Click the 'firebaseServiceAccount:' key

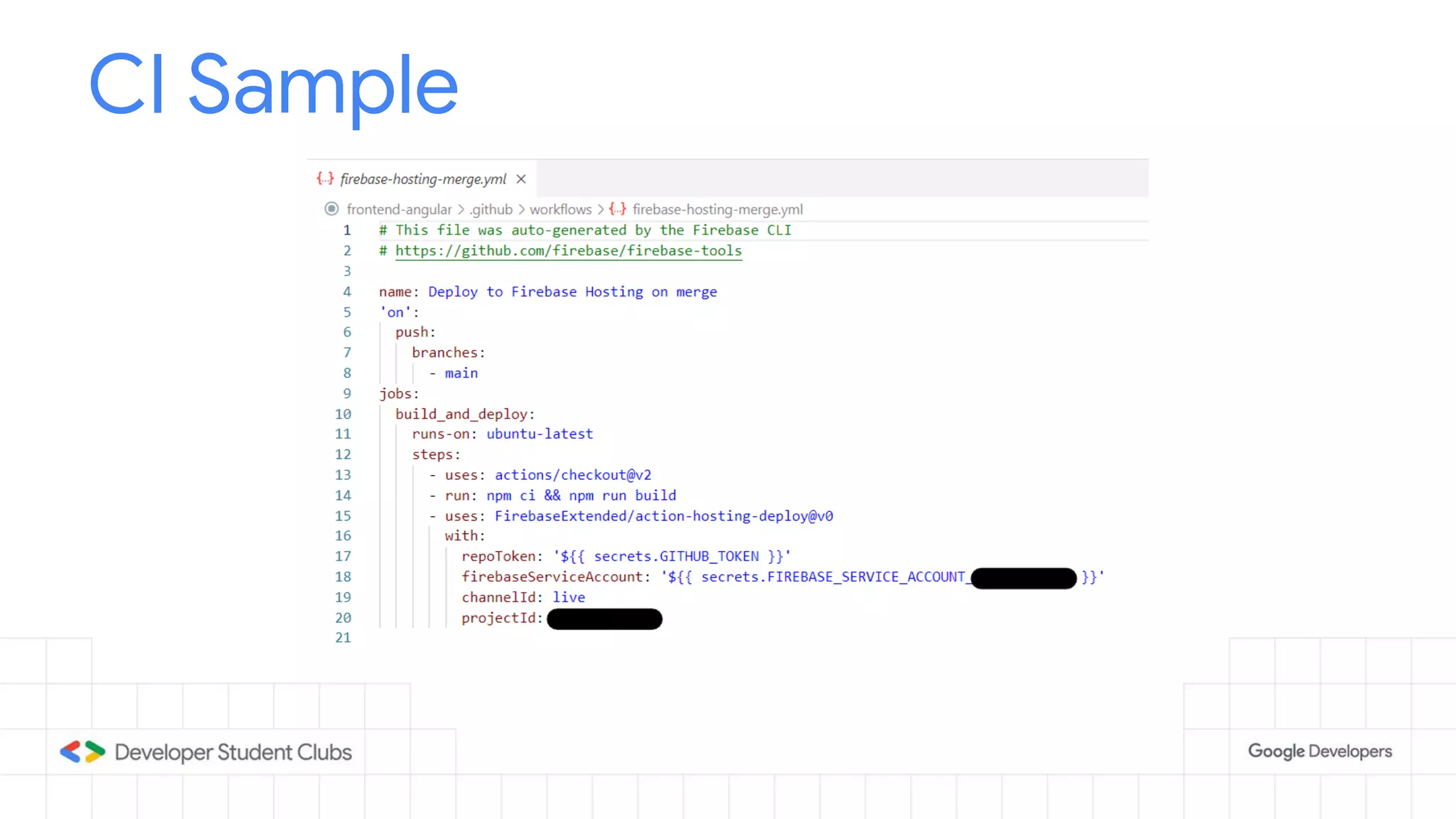(557, 577)
